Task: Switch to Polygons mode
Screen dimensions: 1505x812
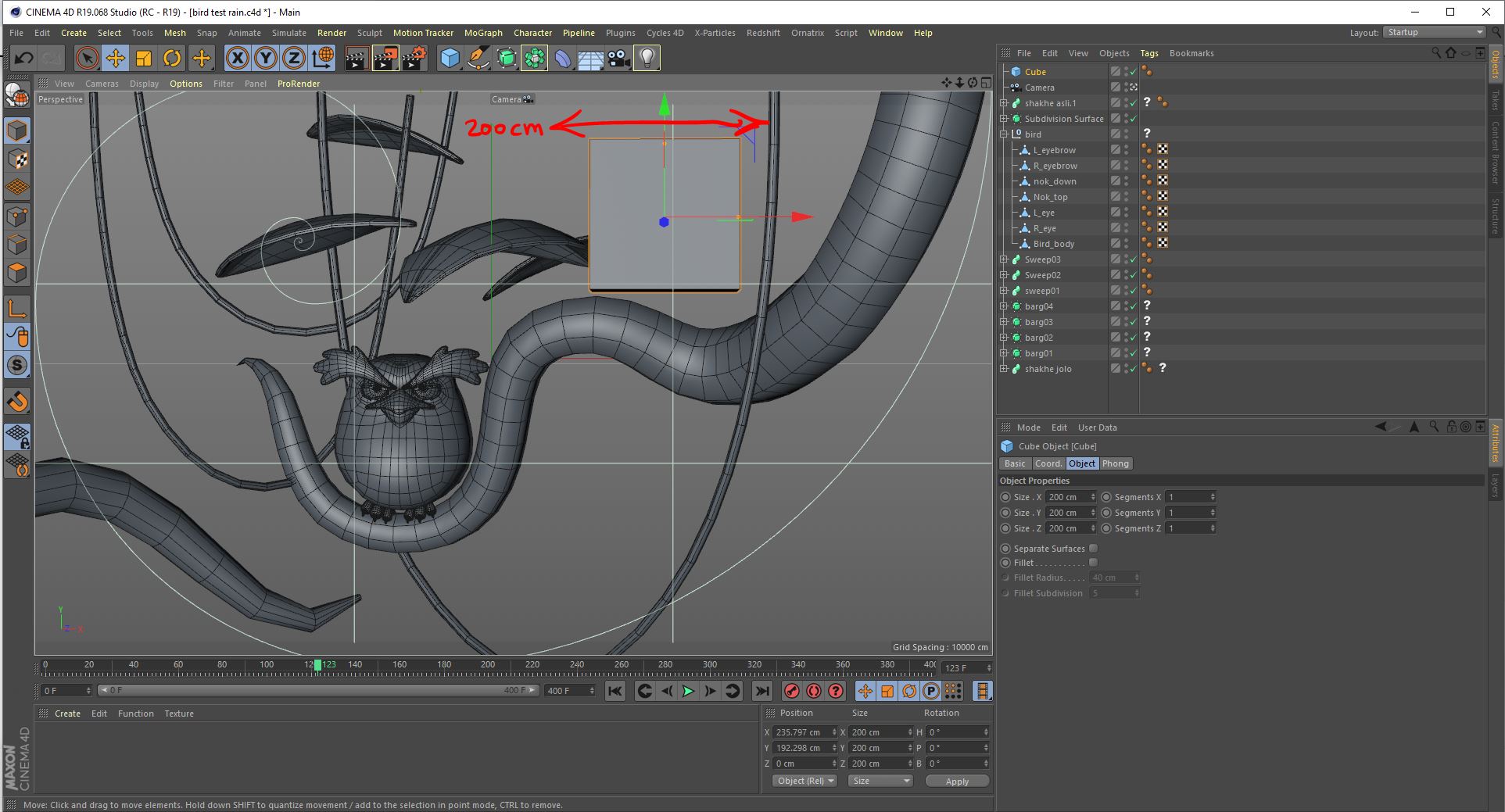Action: coord(17,273)
